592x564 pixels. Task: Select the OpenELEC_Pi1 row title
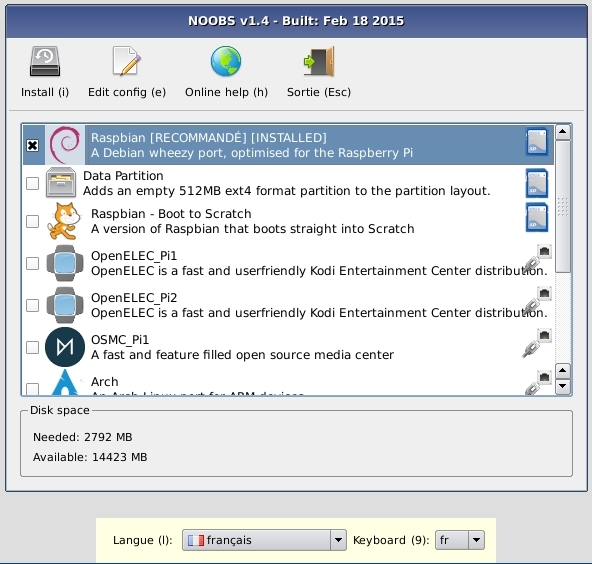(134, 256)
